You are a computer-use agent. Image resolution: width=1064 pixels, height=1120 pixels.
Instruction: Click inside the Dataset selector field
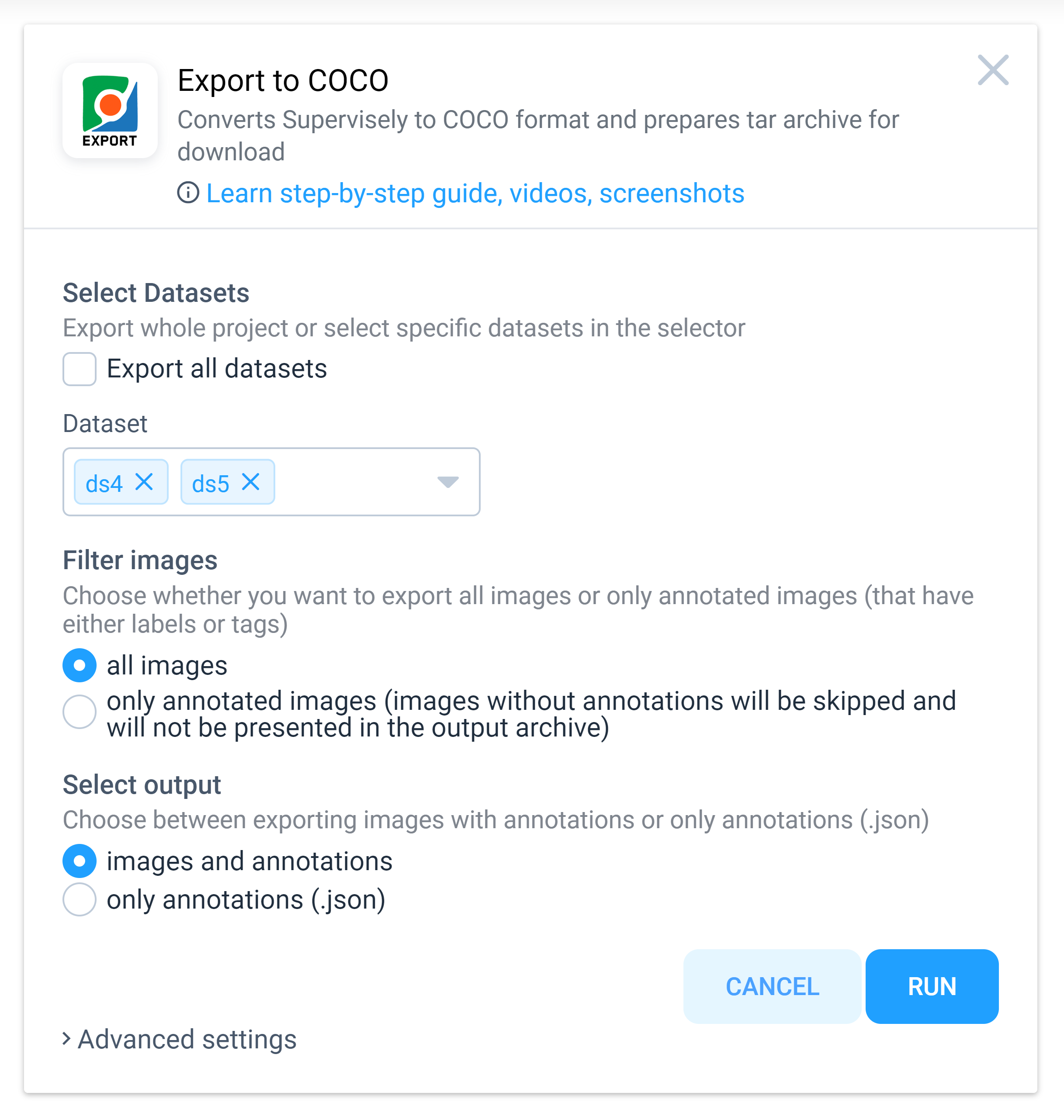[357, 483]
